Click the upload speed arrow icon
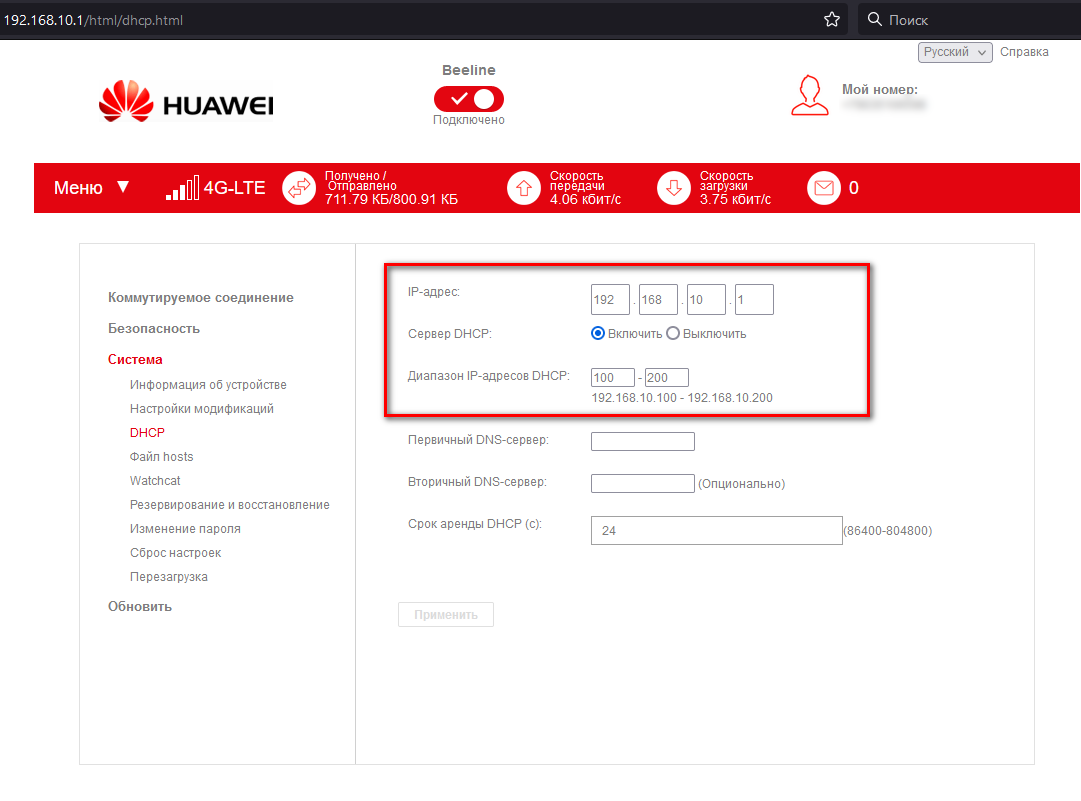 [x=524, y=188]
